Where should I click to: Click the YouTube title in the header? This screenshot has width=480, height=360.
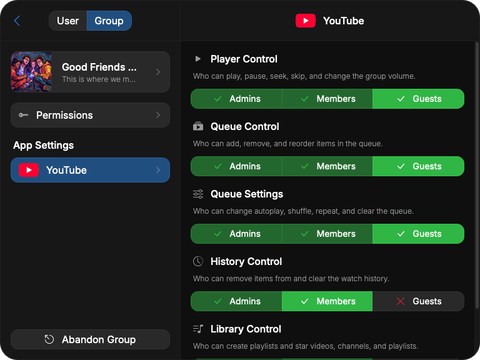click(x=343, y=21)
